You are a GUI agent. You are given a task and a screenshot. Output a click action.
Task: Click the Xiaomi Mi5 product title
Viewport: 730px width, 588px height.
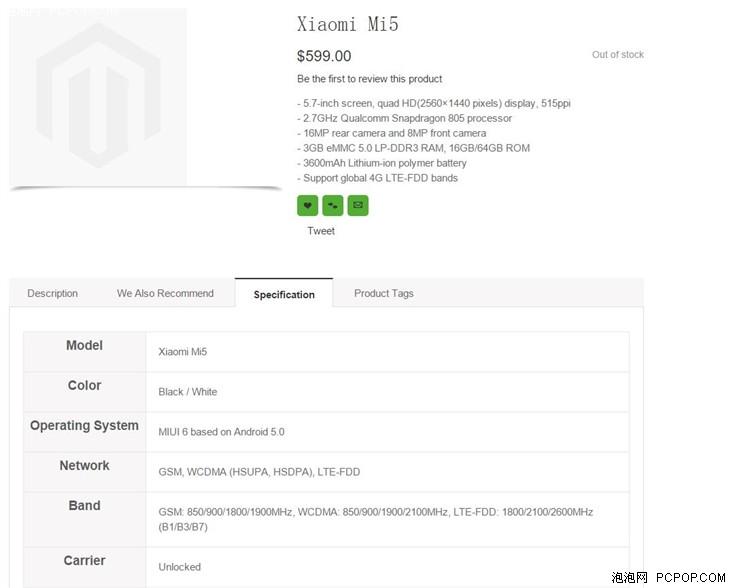[347, 25]
